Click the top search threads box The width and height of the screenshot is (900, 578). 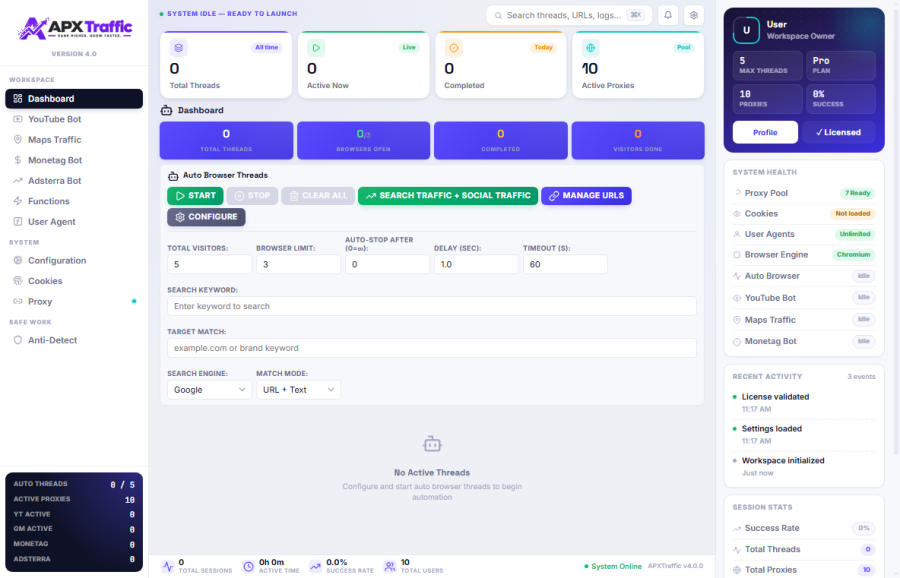569,15
